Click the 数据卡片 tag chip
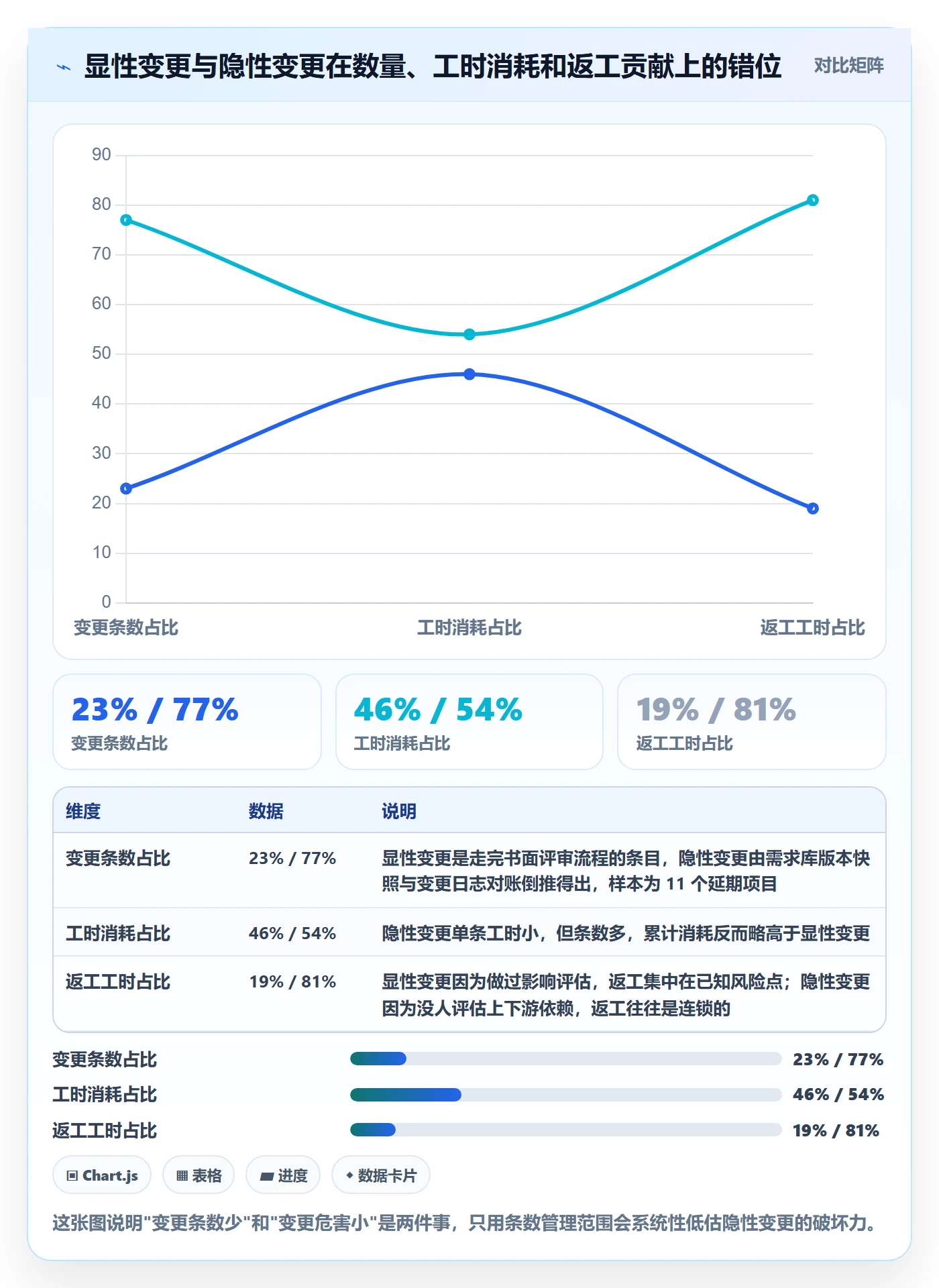The image size is (939, 1288). coord(381,1175)
